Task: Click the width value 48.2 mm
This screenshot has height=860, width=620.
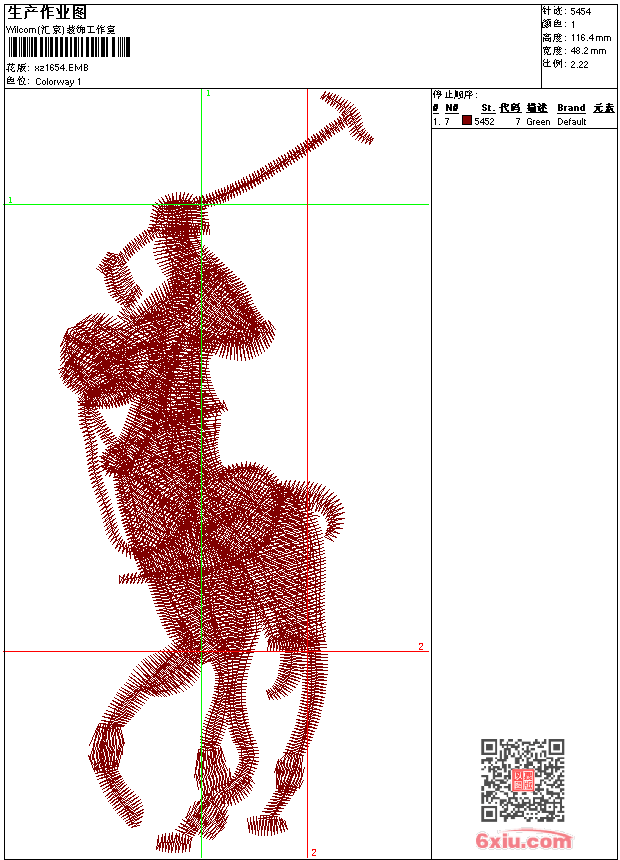Action: click(x=588, y=51)
